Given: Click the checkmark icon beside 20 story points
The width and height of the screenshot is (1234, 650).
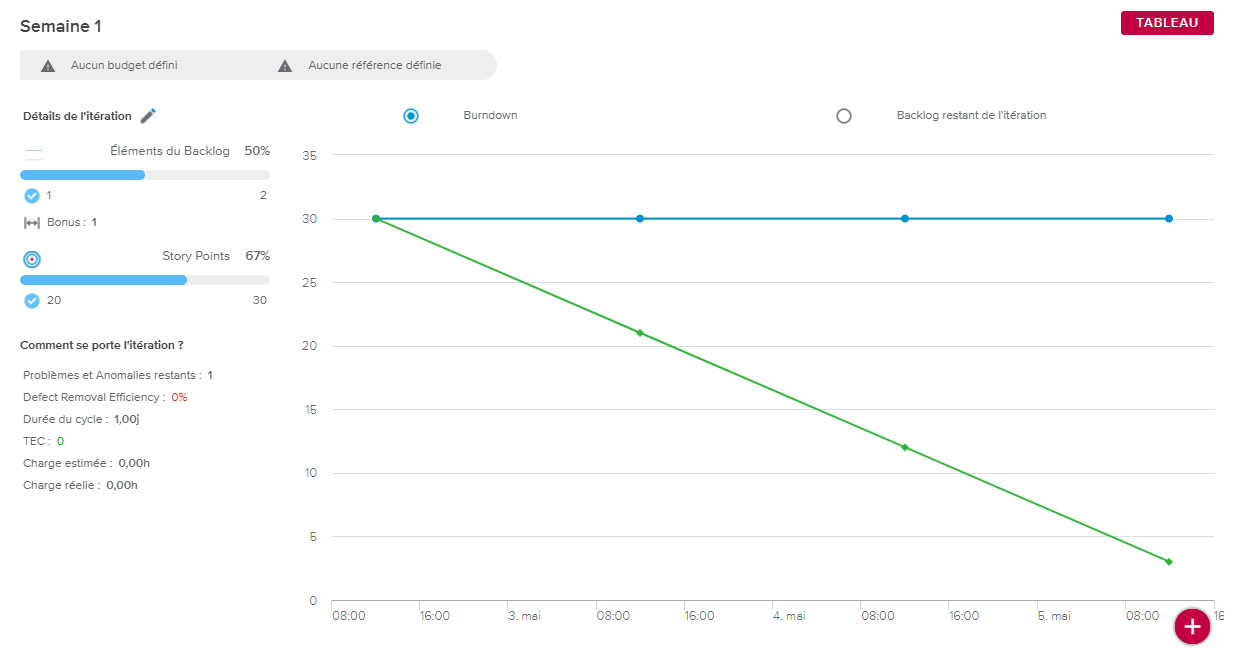Looking at the screenshot, I should [x=32, y=301].
